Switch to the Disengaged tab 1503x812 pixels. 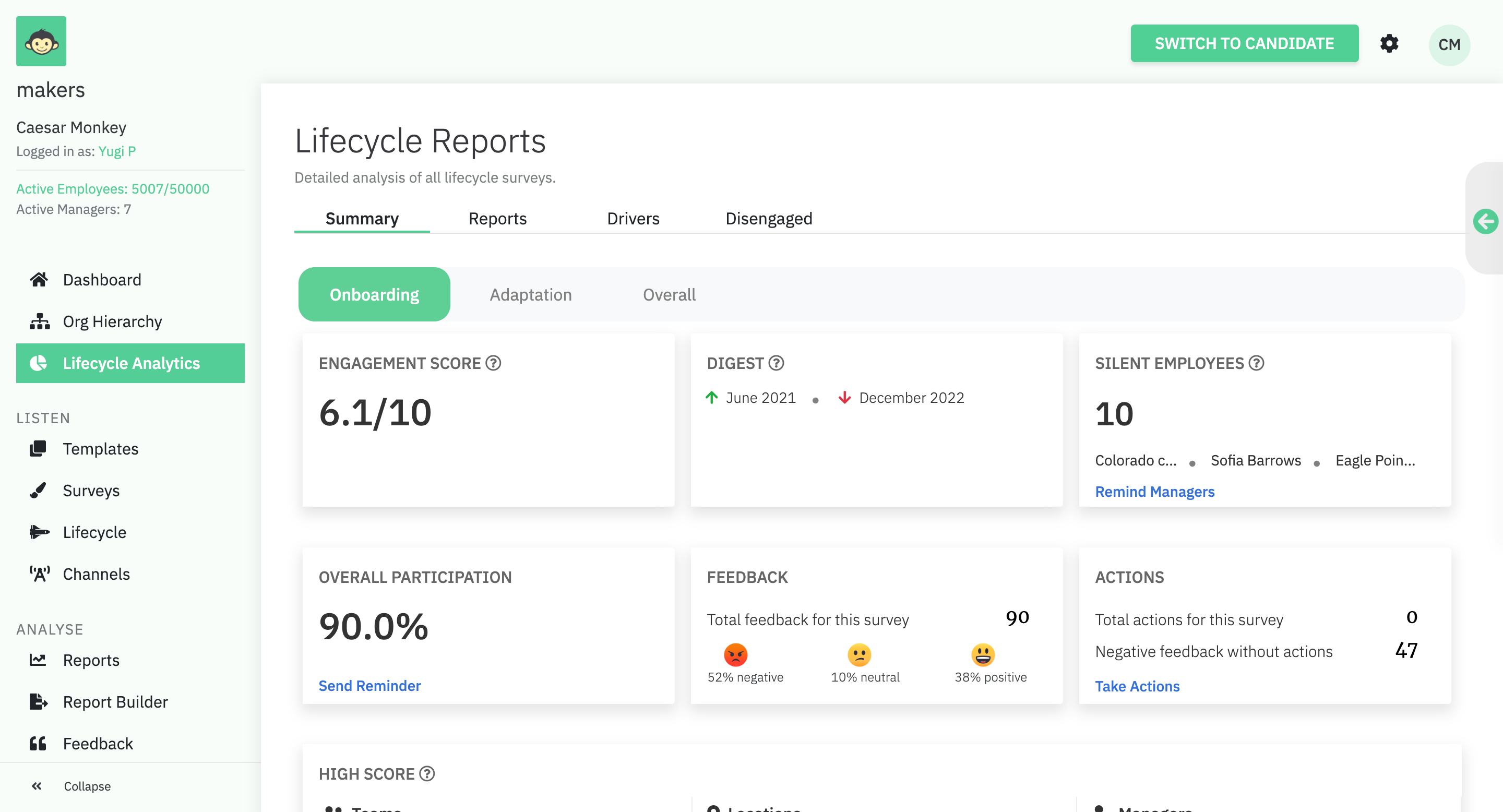click(768, 219)
